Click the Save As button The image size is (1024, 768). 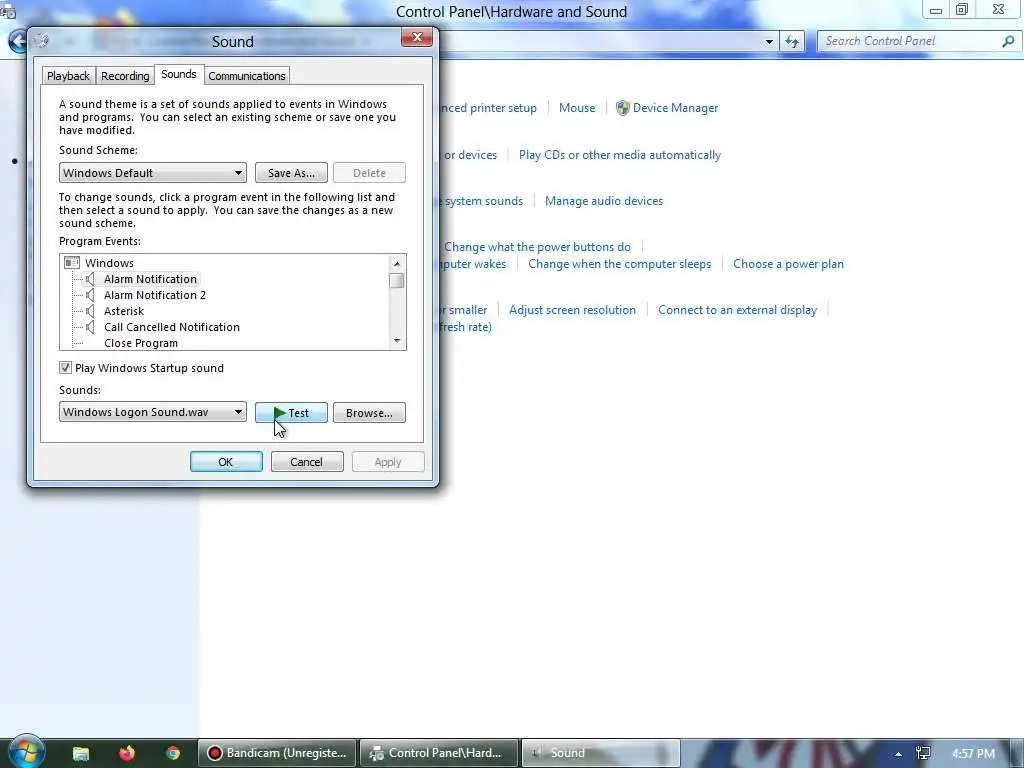pyautogui.click(x=291, y=173)
